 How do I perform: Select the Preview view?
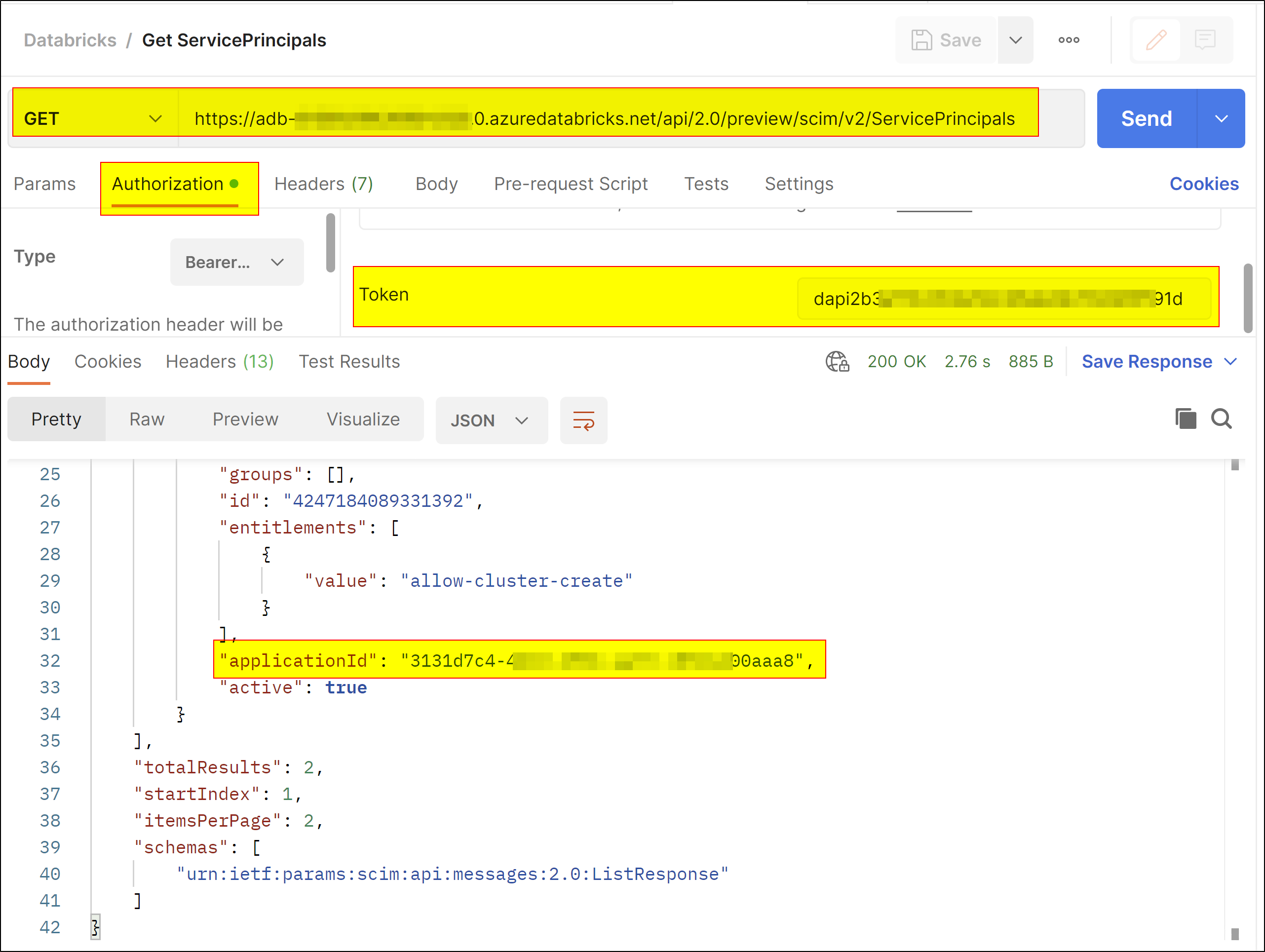[245, 419]
